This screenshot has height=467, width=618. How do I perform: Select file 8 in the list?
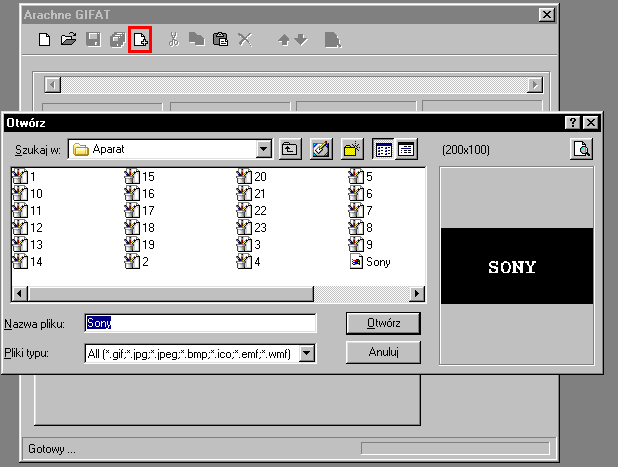point(361,227)
